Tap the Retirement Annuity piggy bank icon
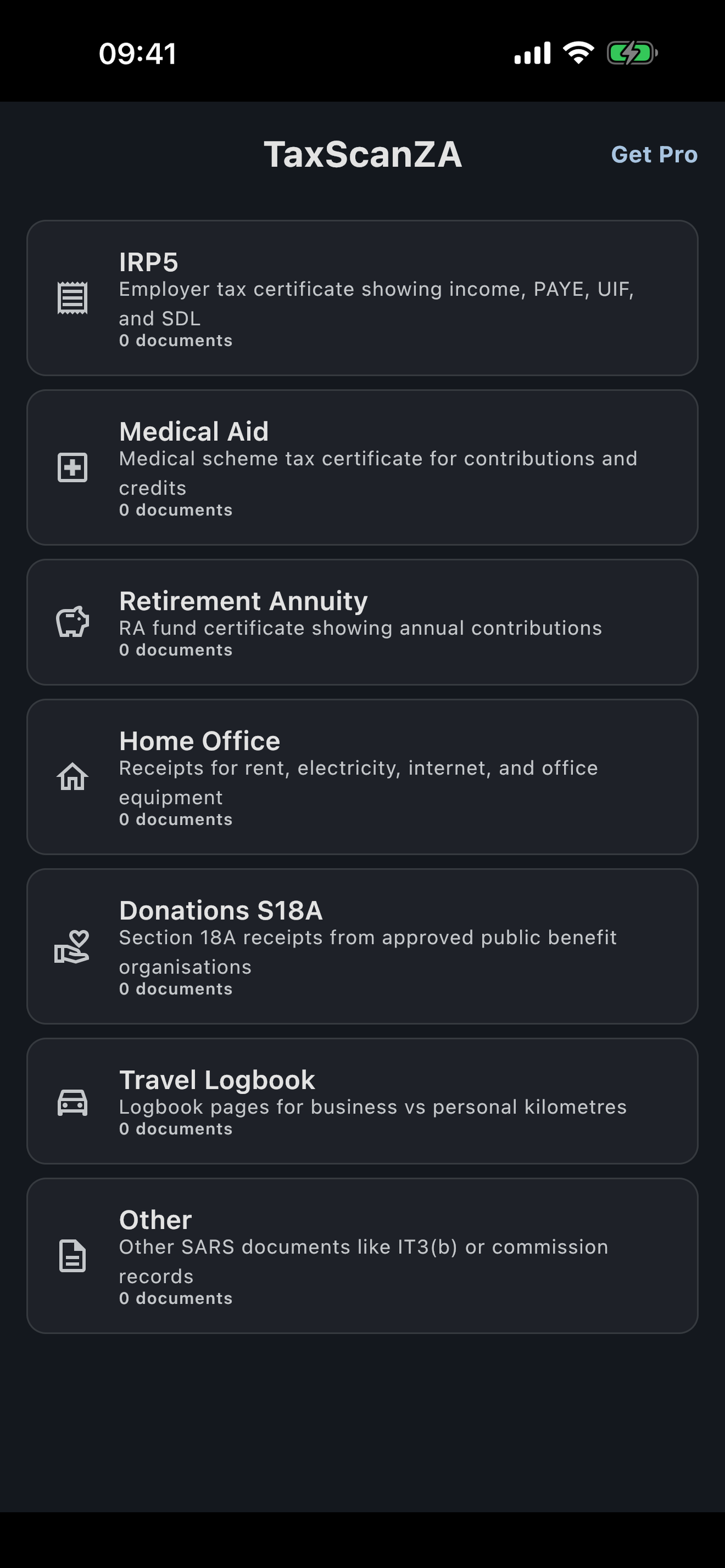The width and height of the screenshot is (725, 1568). (72, 622)
